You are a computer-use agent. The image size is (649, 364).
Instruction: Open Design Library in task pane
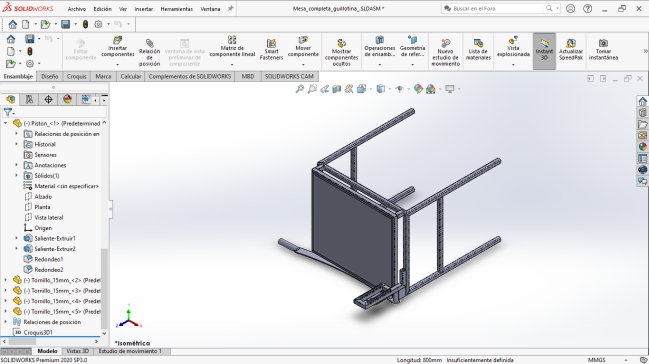tap(642, 113)
